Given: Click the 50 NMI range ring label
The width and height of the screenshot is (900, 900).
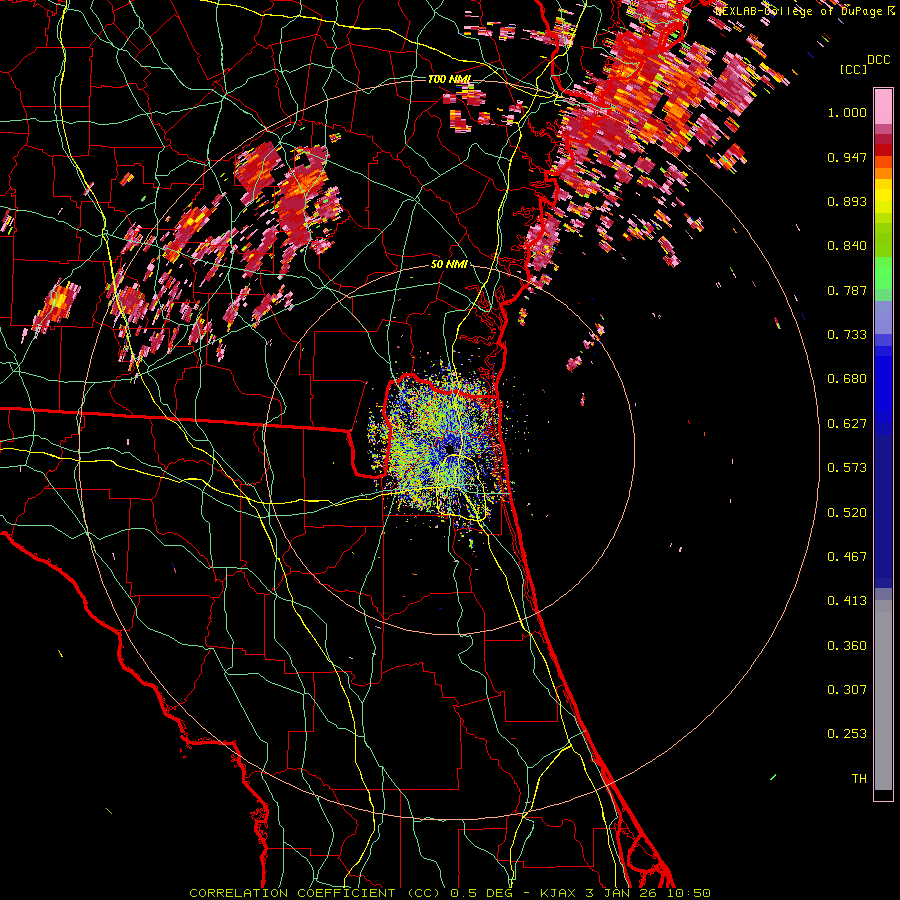Looking at the screenshot, I should tap(449, 265).
